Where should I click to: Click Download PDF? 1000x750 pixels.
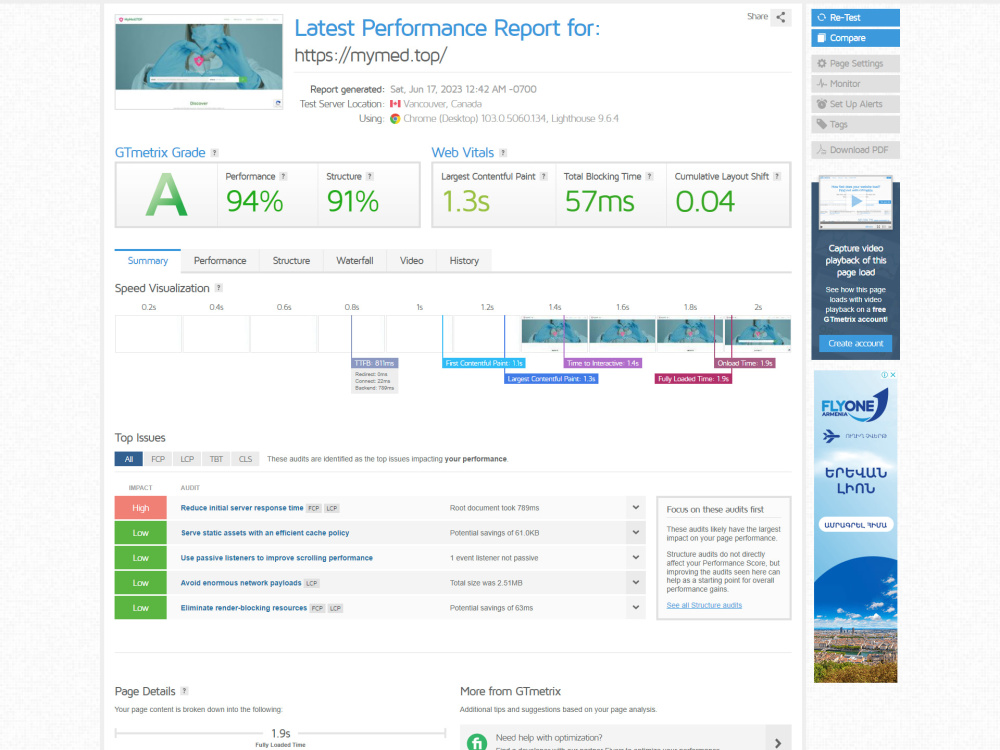tap(855, 150)
